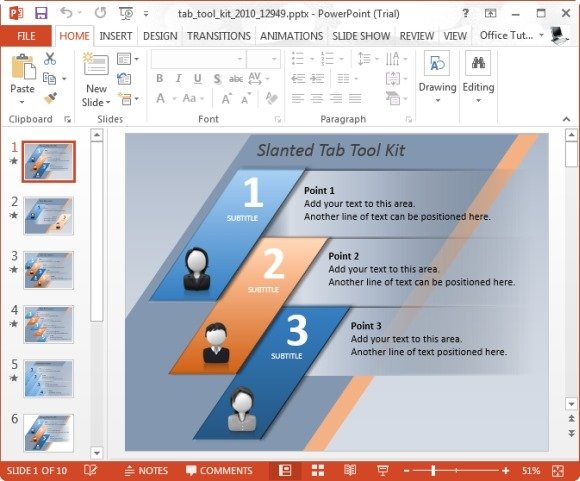
Task: Select the Cut scissors icon
Action: (50, 58)
